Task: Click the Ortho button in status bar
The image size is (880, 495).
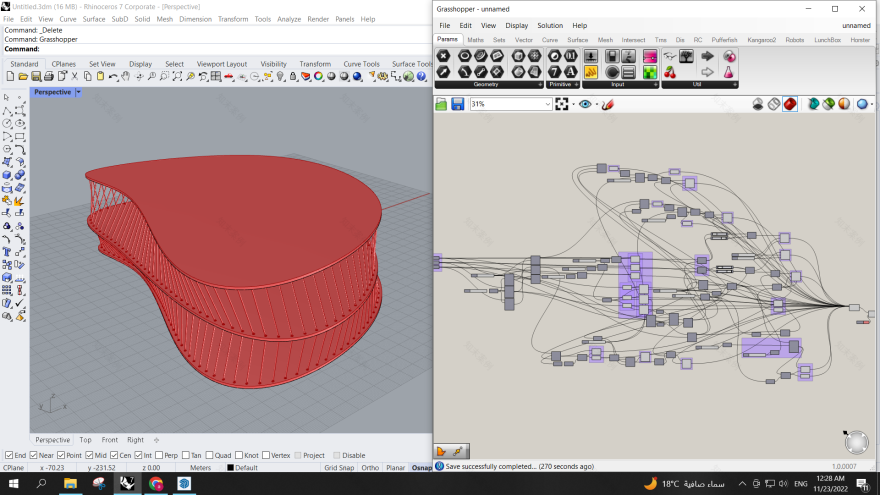Action: [x=370, y=467]
